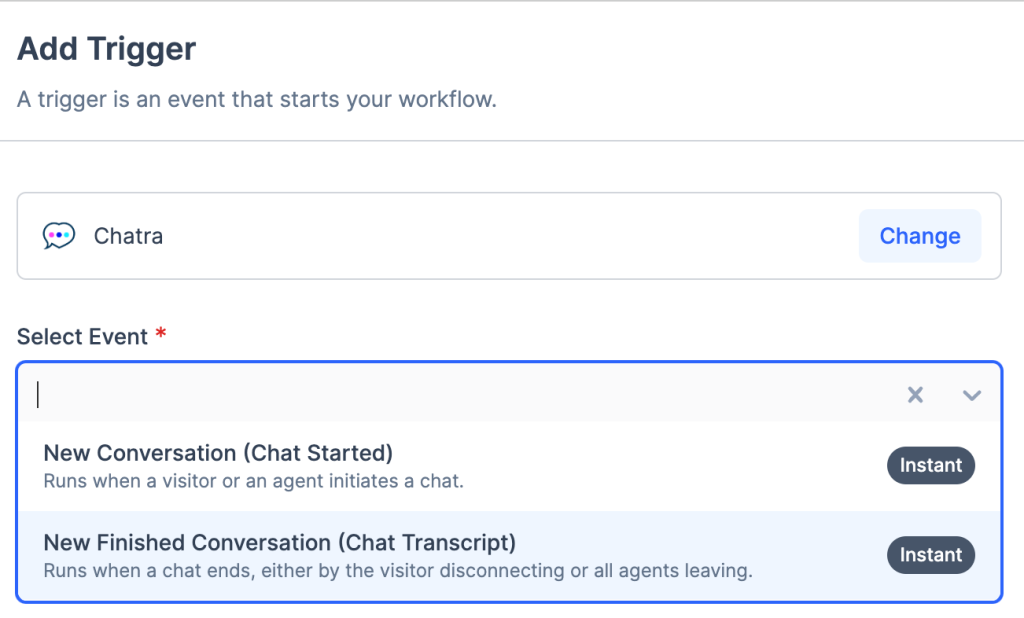Click empty area of the Chatra app selector box

(x=500, y=236)
